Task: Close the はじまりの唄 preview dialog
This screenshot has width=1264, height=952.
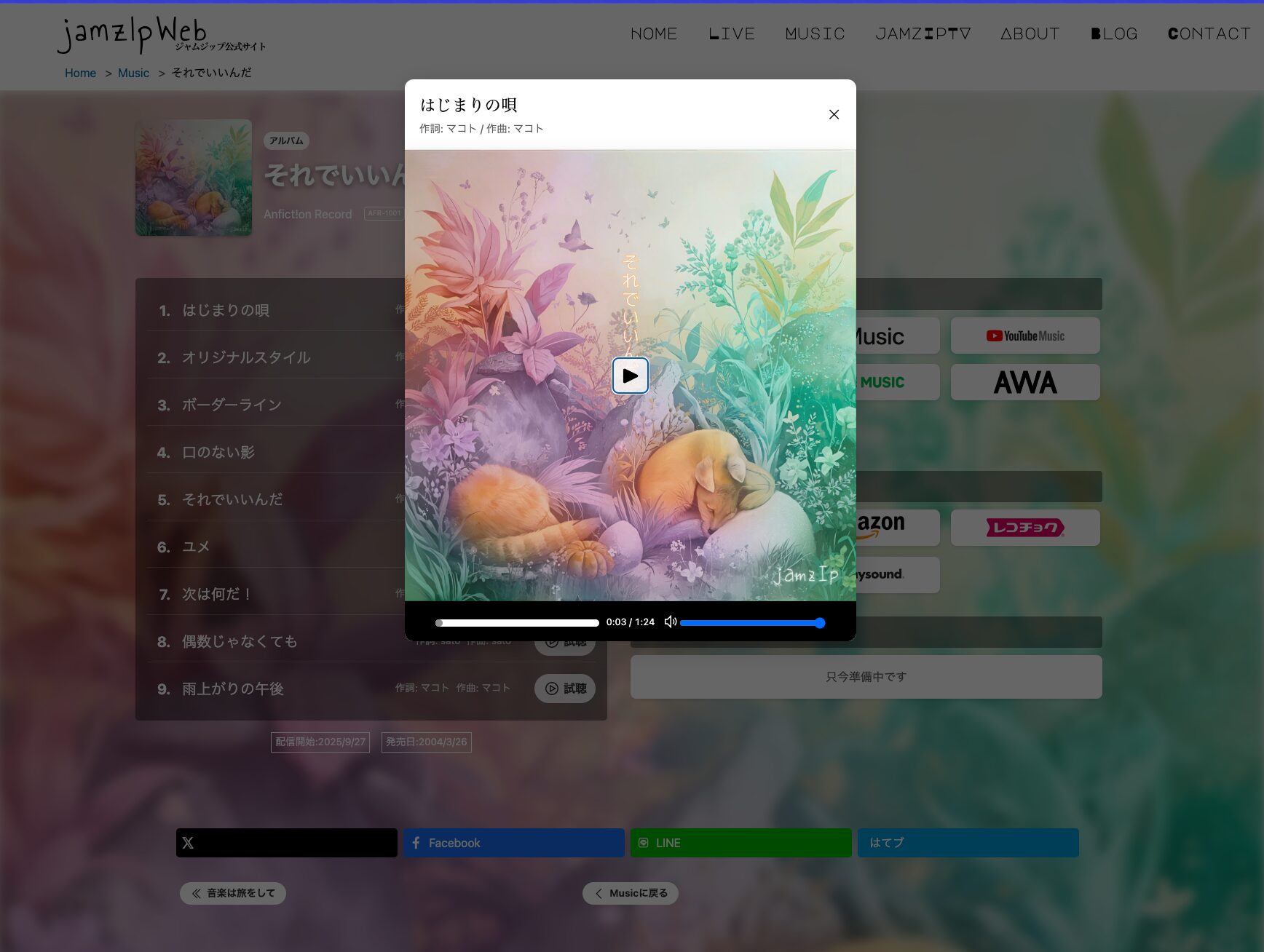Action: pos(834,114)
